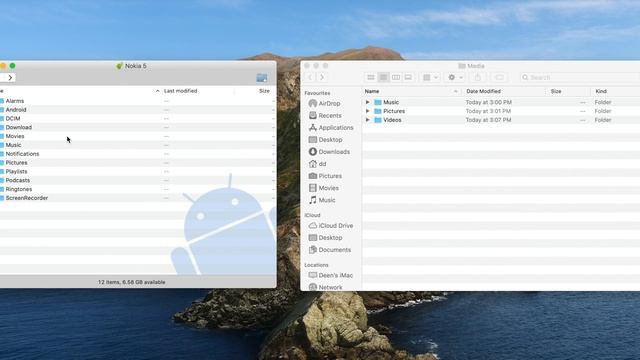Click the Finder share button
The width and height of the screenshot is (640, 360).
(x=478, y=77)
